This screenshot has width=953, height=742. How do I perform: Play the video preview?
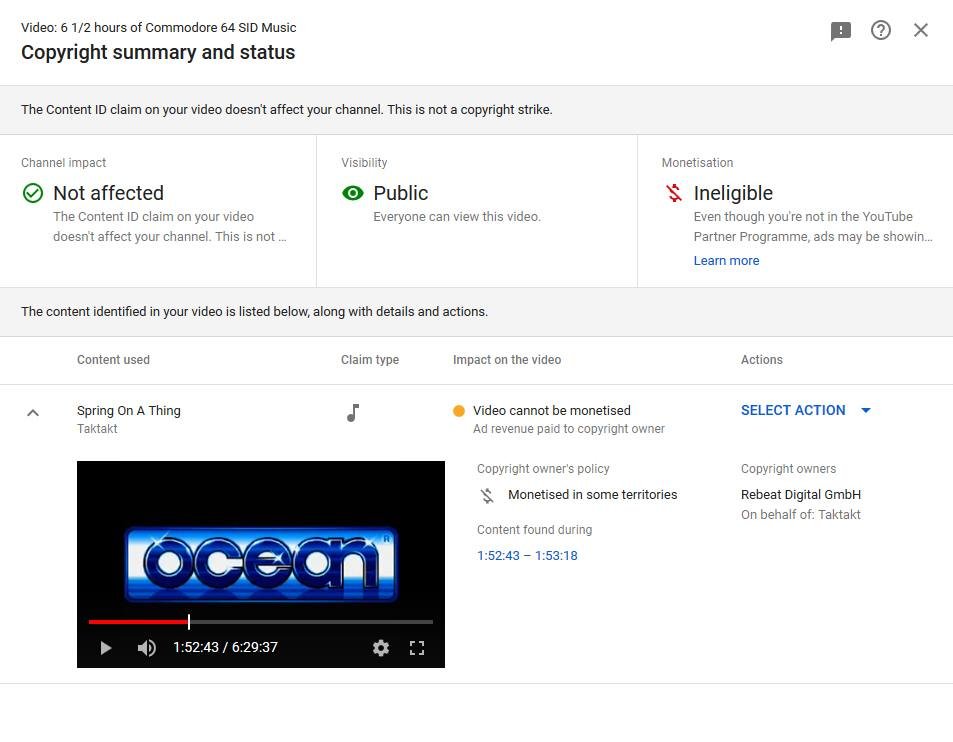pyautogui.click(x=106, y=648)
